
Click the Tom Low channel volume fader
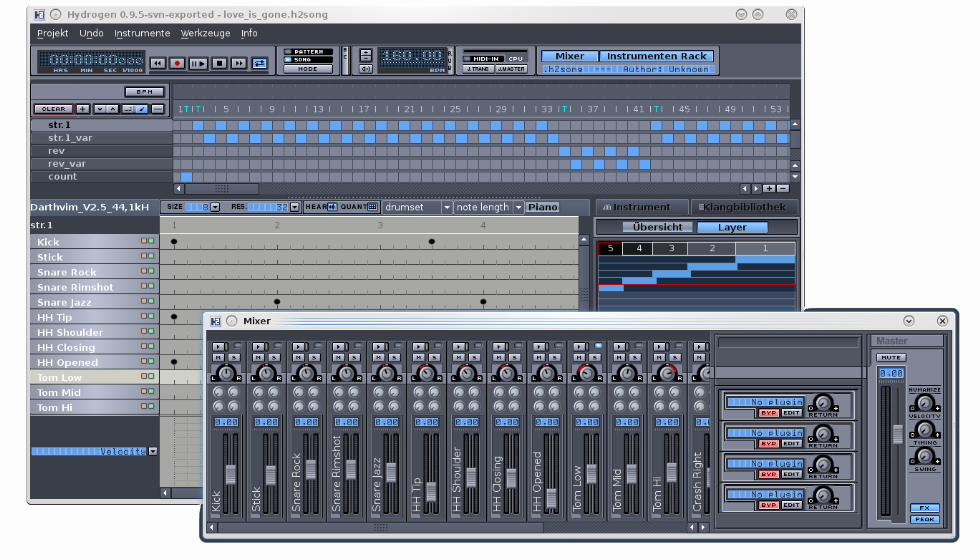(591, 474)
